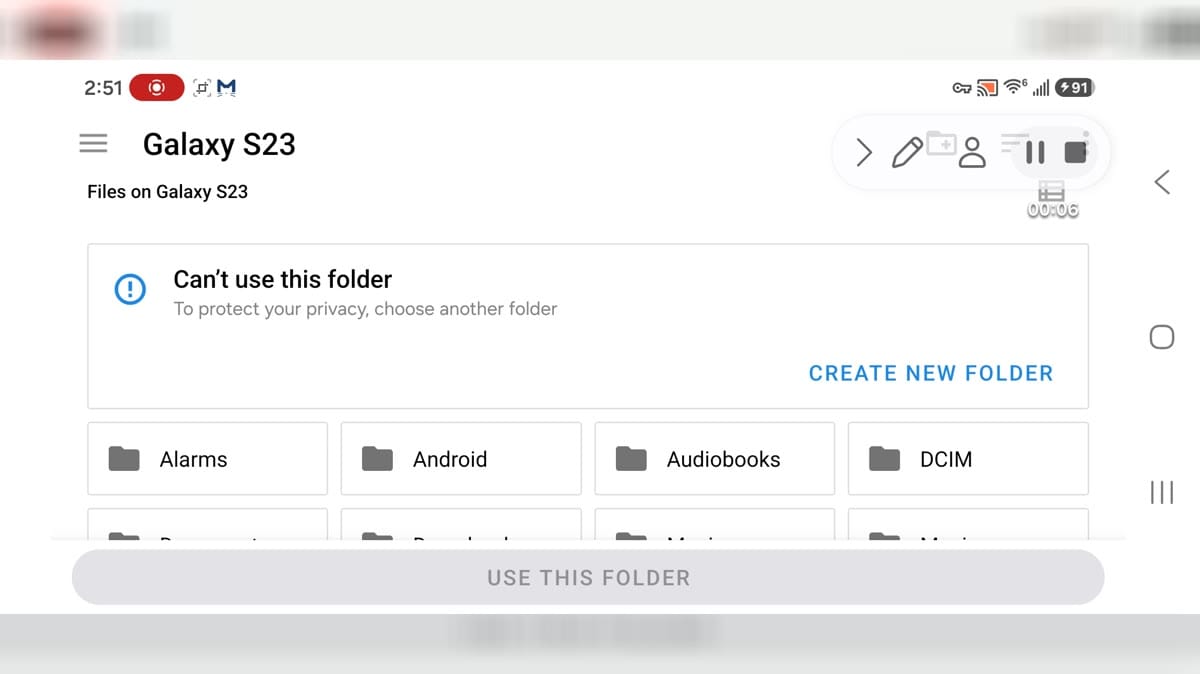Image resolution: width=1200 pixels, height=674 pixels.
Task: Tap the VPN key status icon
Action: tap(961, 88)
